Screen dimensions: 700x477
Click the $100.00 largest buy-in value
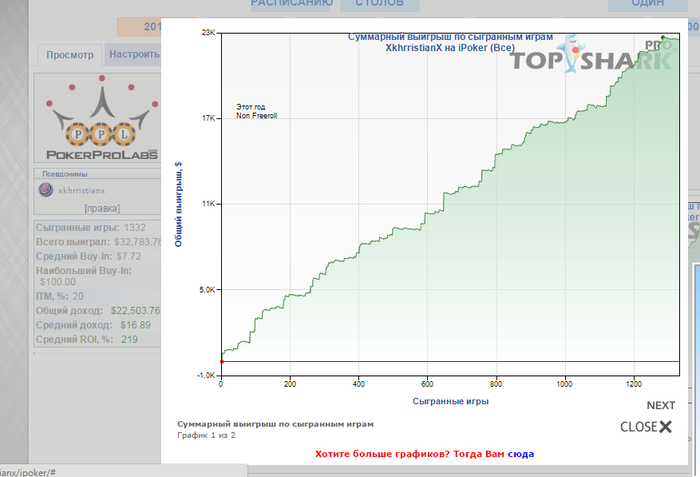pyautogui.click(x=58, y=282)
